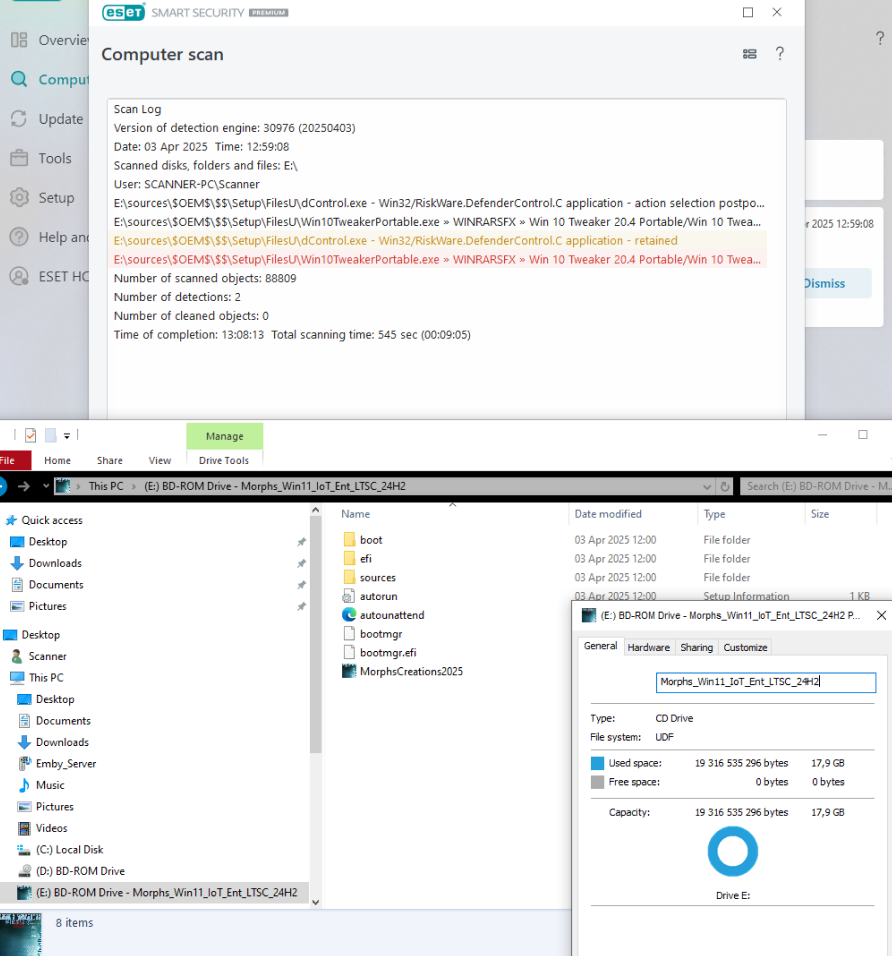Select the autounattend Edge file icon

click(349, 615)
